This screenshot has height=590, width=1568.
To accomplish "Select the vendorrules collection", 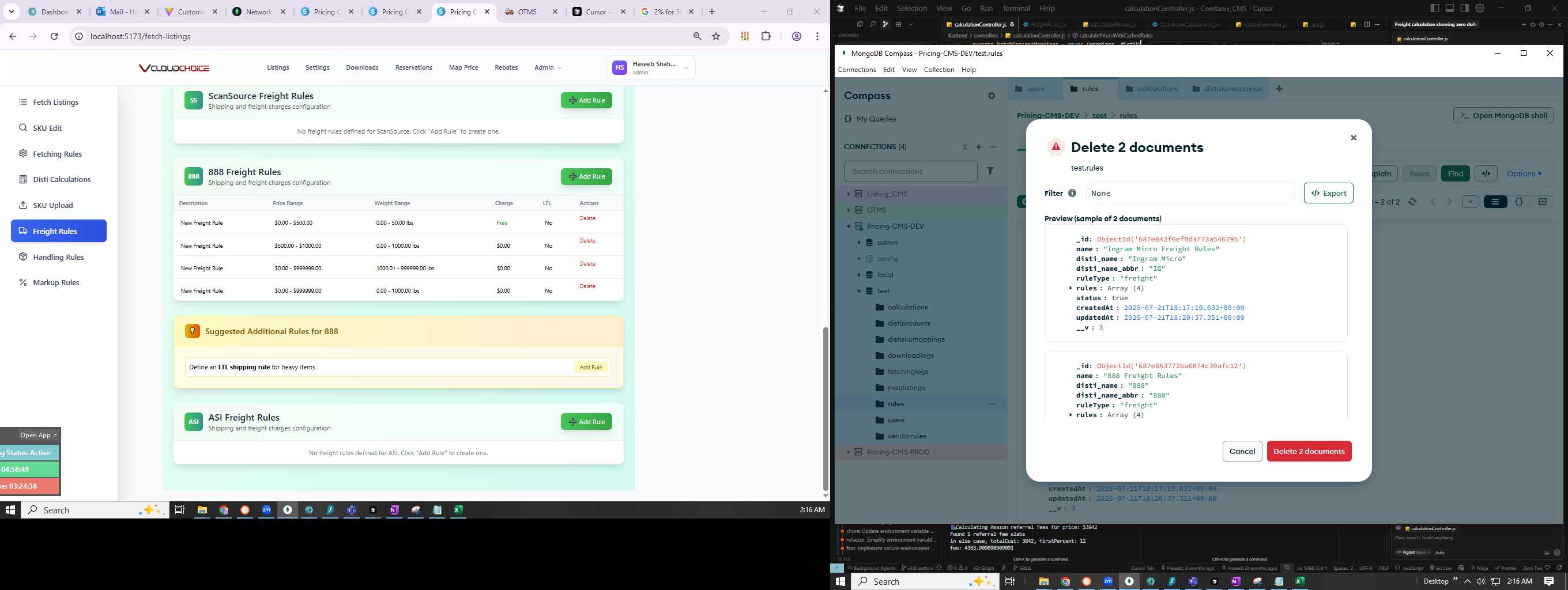I will tap(906, 436).
